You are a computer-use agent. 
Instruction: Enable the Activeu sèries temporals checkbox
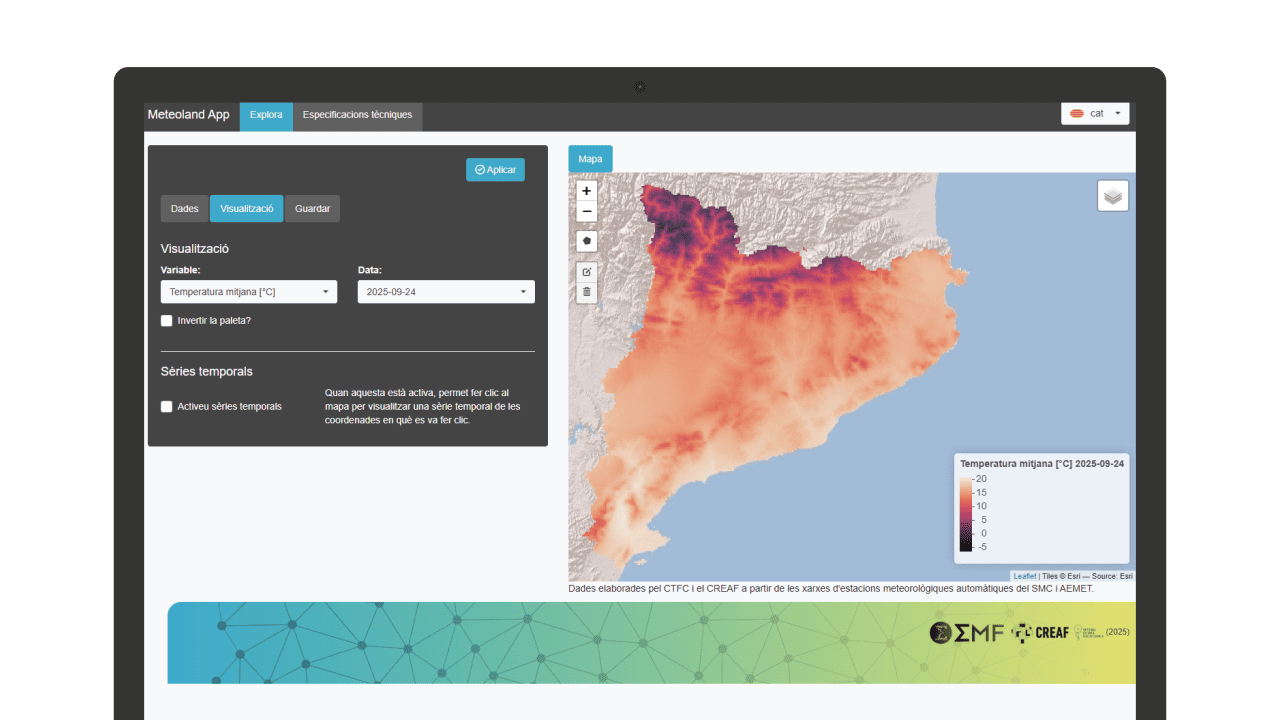click(x=167, y=407)
